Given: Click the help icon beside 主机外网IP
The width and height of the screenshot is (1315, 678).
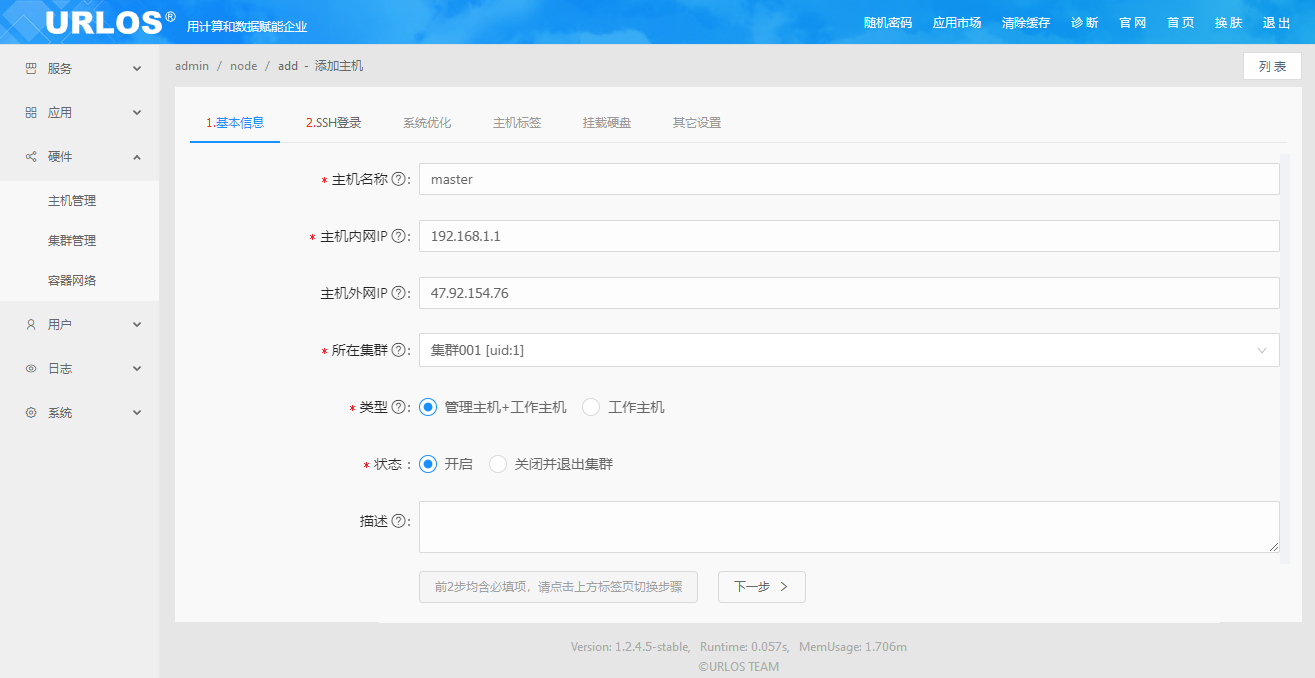Looking at the screenshot, I should pos(398,294).
